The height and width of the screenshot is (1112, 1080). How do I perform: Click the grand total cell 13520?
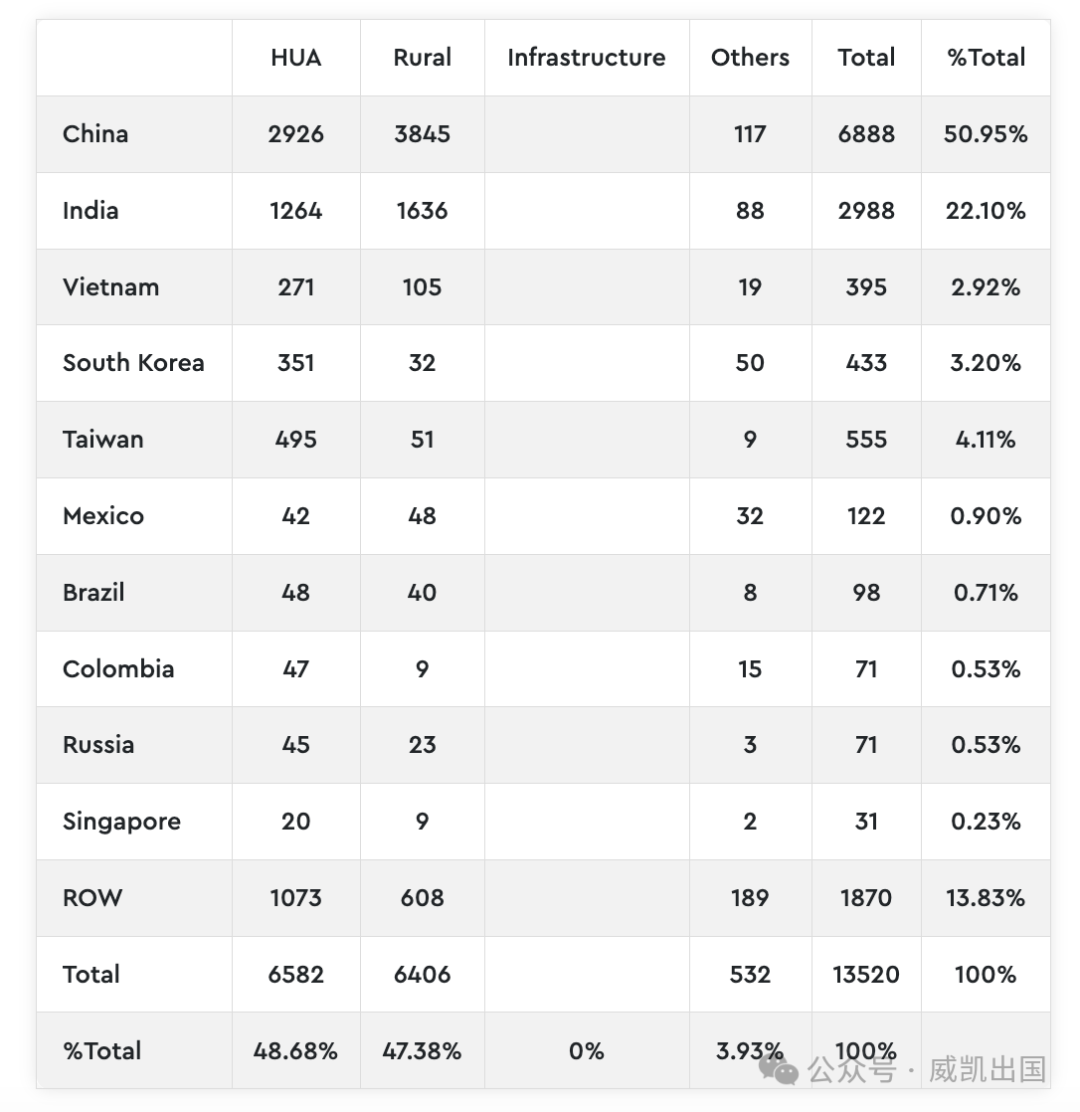[x=866, y=974]
